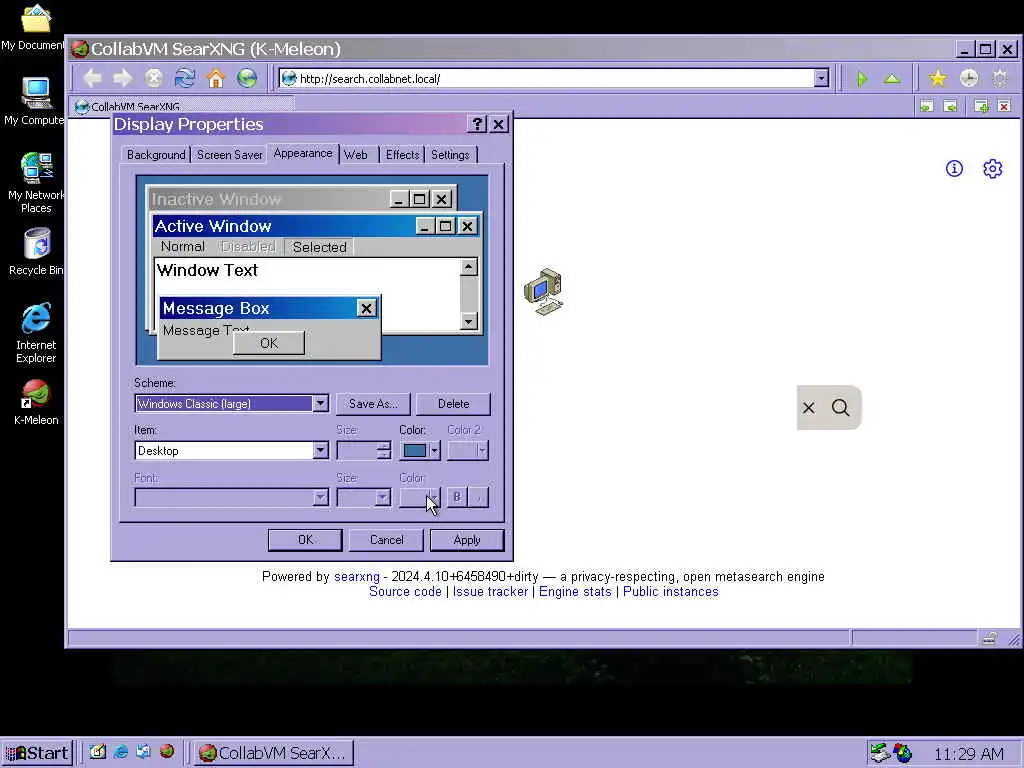Open the Issue tracker link
The image size is (1024, 768).
click(490, 592)
